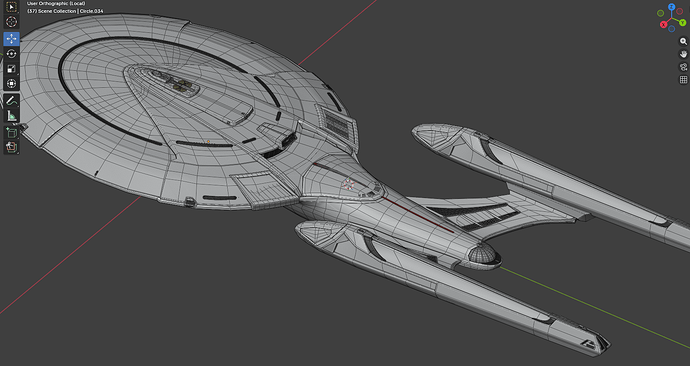Toggle the camera view button
This screenshot has width=690, height=366.
683,67
